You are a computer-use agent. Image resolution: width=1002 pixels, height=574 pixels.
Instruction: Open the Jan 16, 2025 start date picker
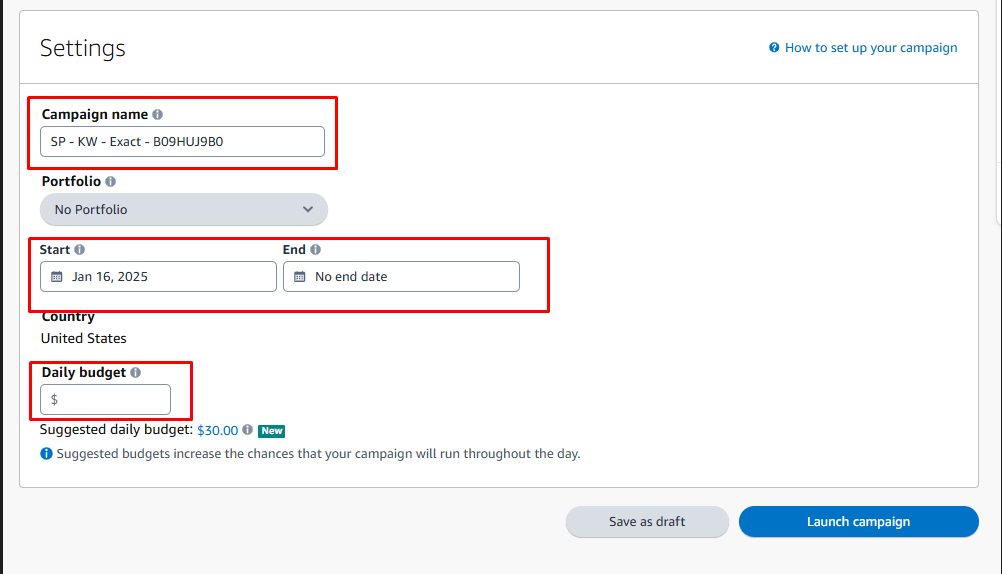tap(158, 277)
